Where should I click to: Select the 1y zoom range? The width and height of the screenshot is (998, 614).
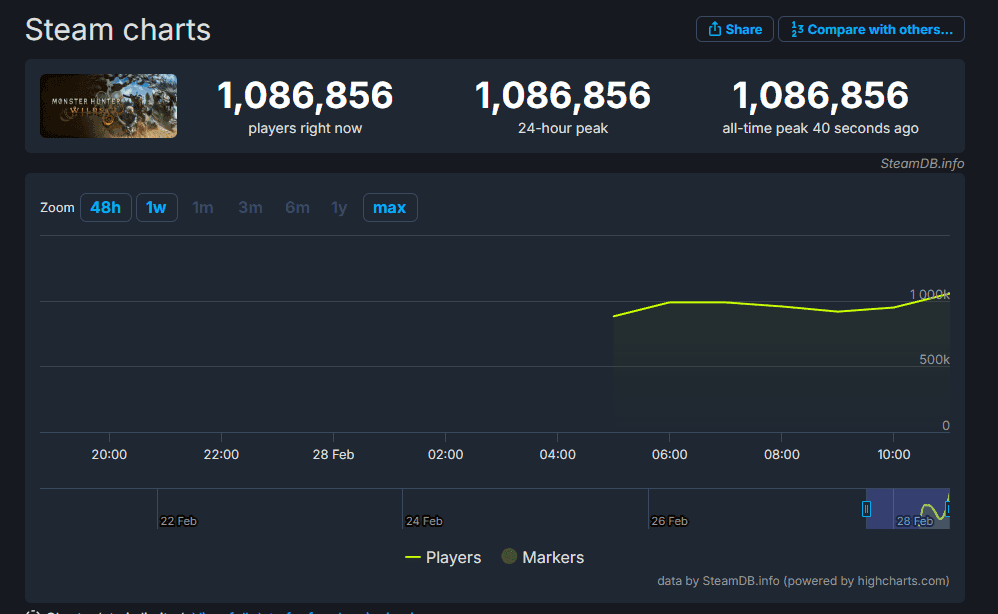coord(339,207)
